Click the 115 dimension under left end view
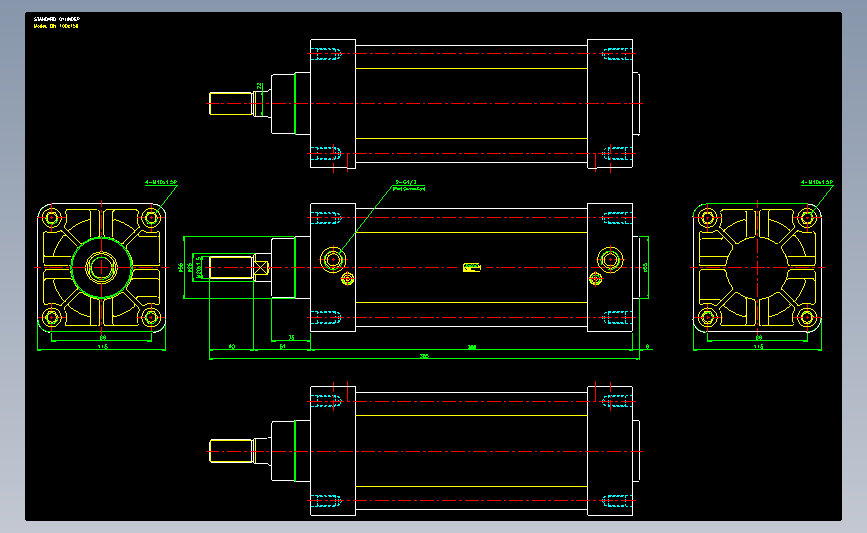 point(103,347)
